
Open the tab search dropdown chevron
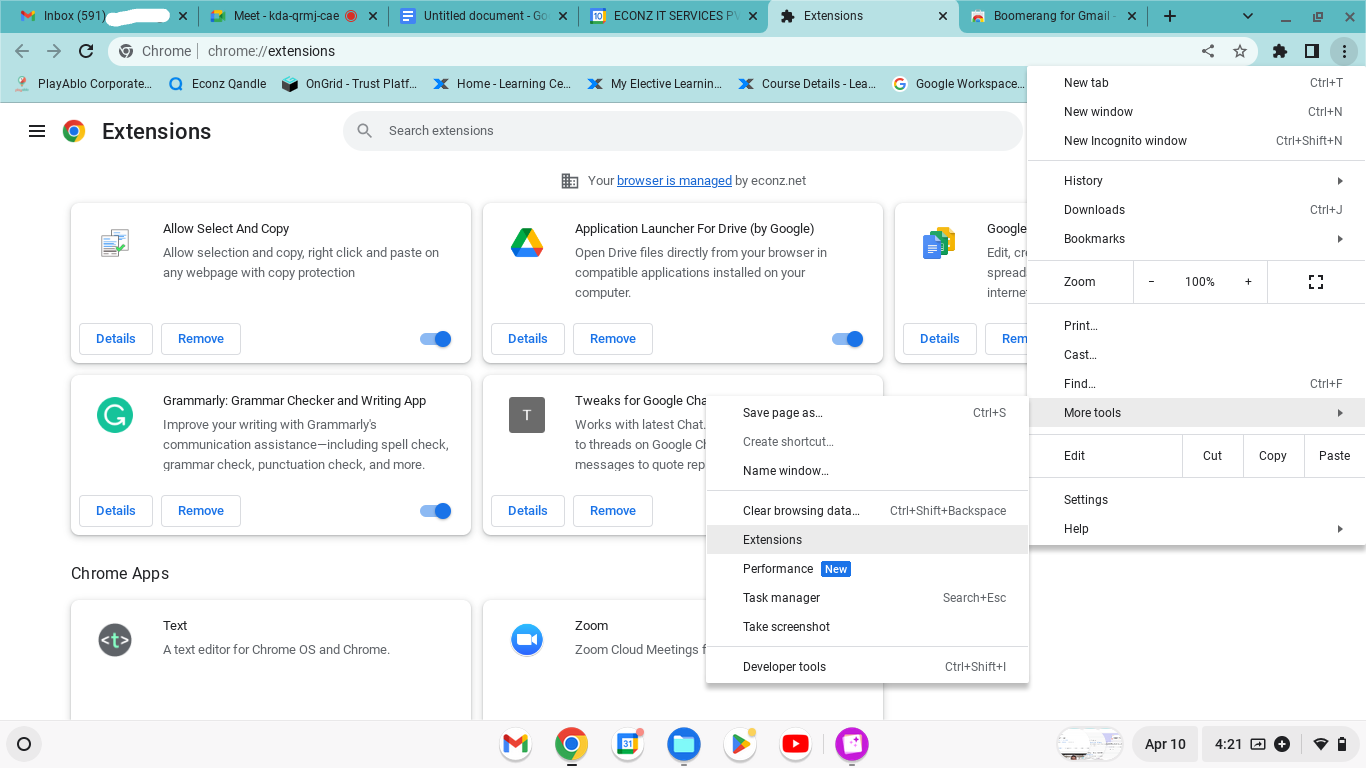(1248, 16)
